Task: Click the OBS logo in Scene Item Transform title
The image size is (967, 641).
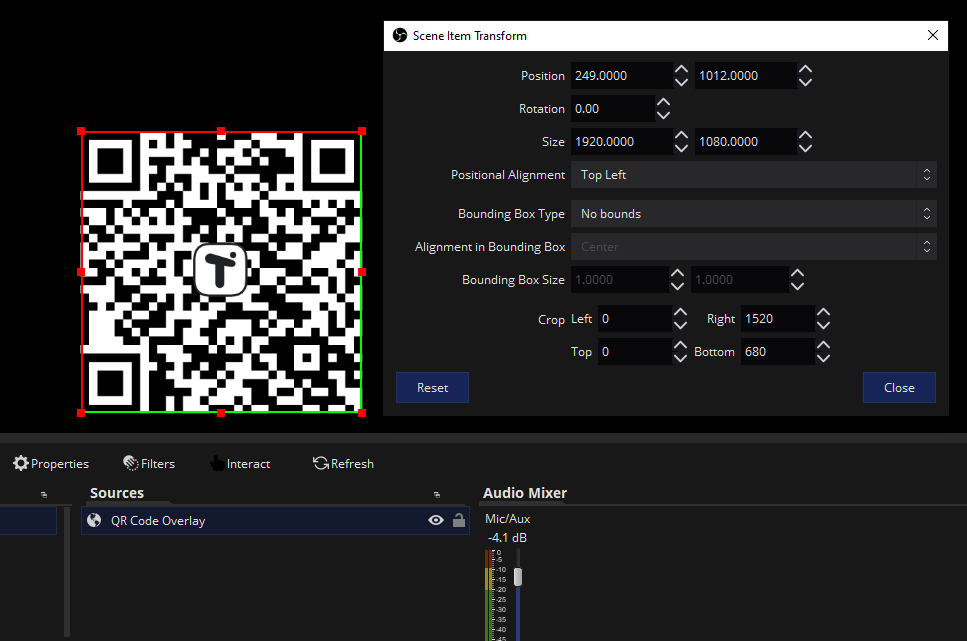Action: (x=400, y=35)
